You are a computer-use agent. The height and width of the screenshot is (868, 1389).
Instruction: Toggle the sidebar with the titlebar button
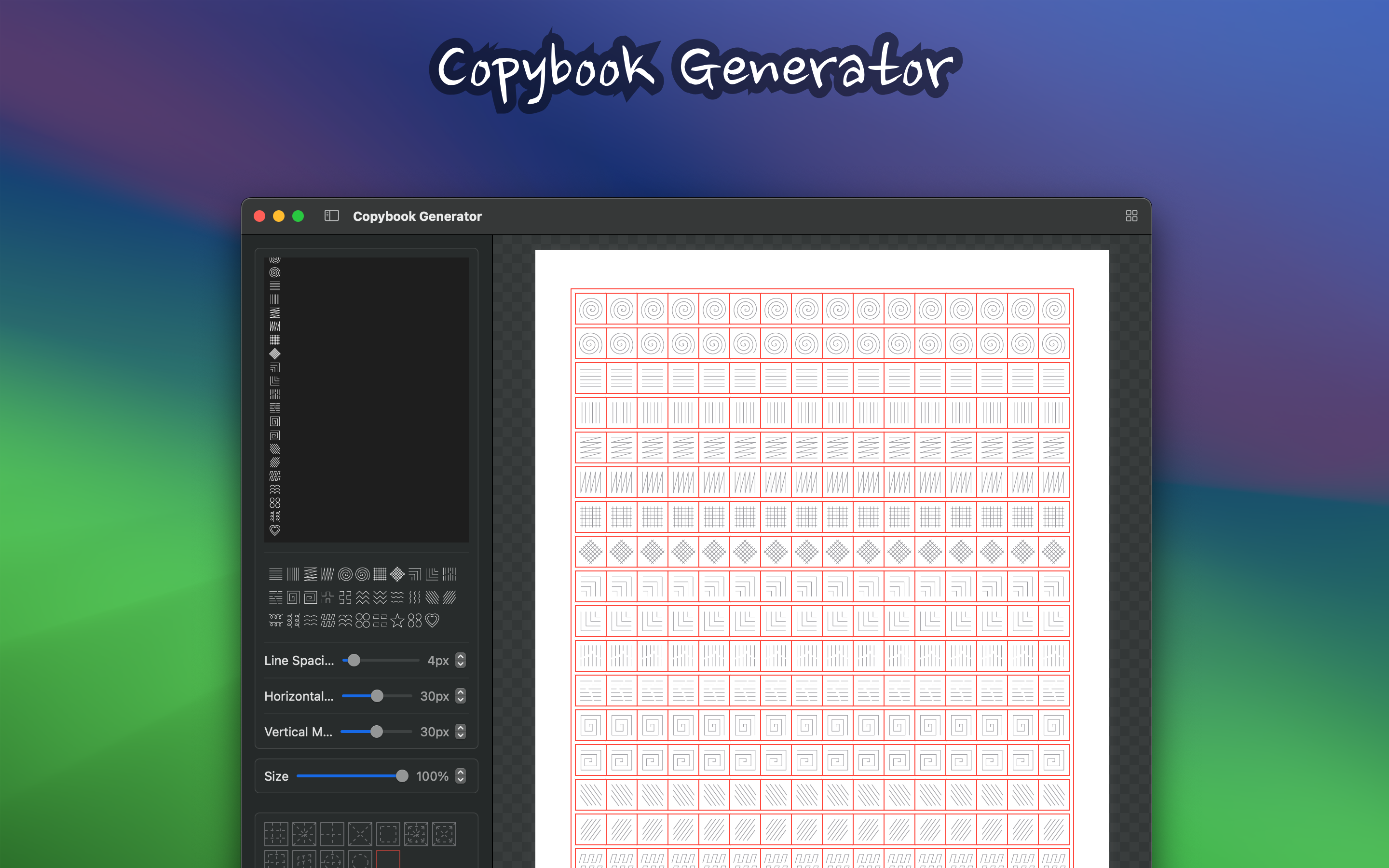(332, 216)
